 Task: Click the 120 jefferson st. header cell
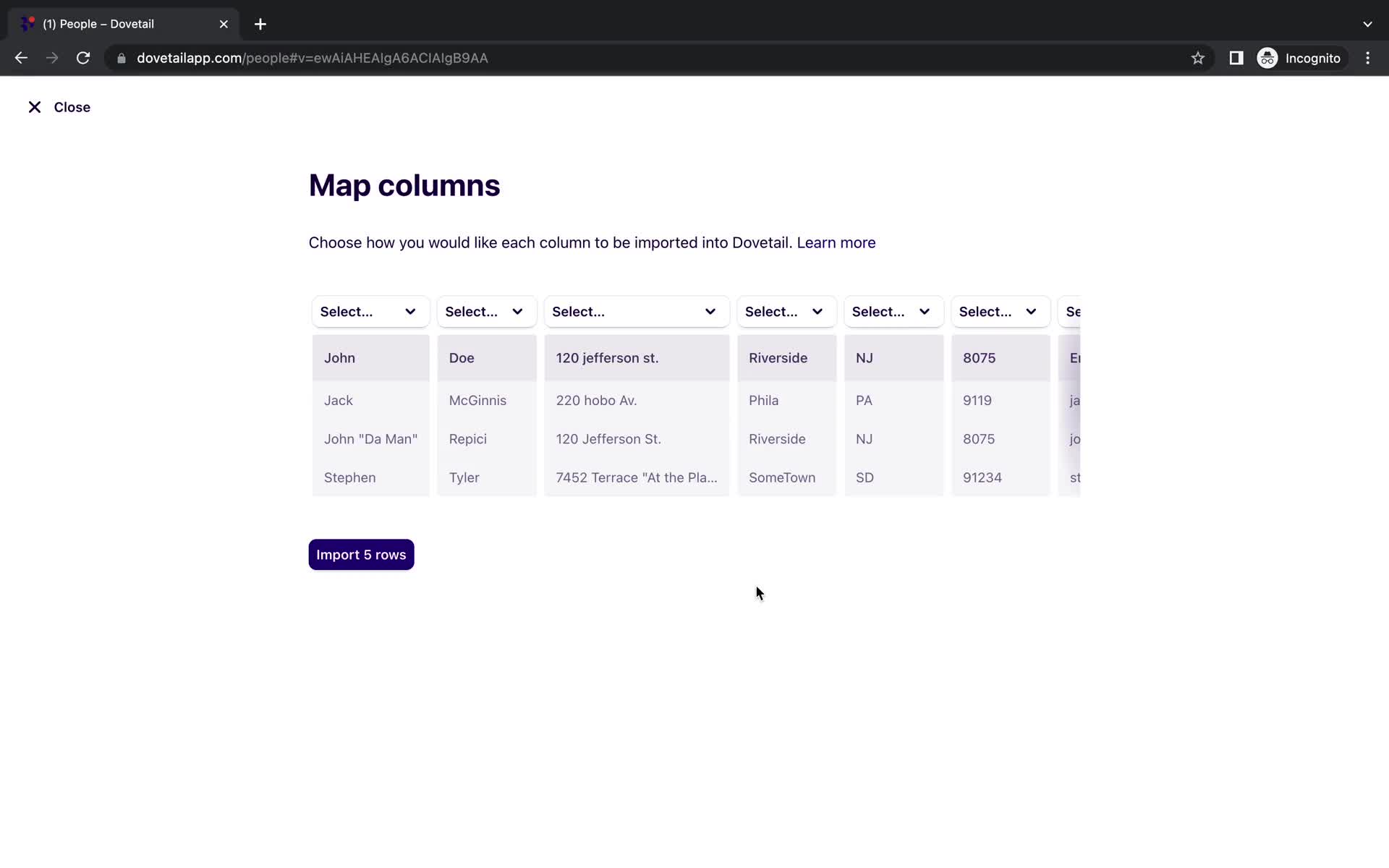click(x=637, y=358)
